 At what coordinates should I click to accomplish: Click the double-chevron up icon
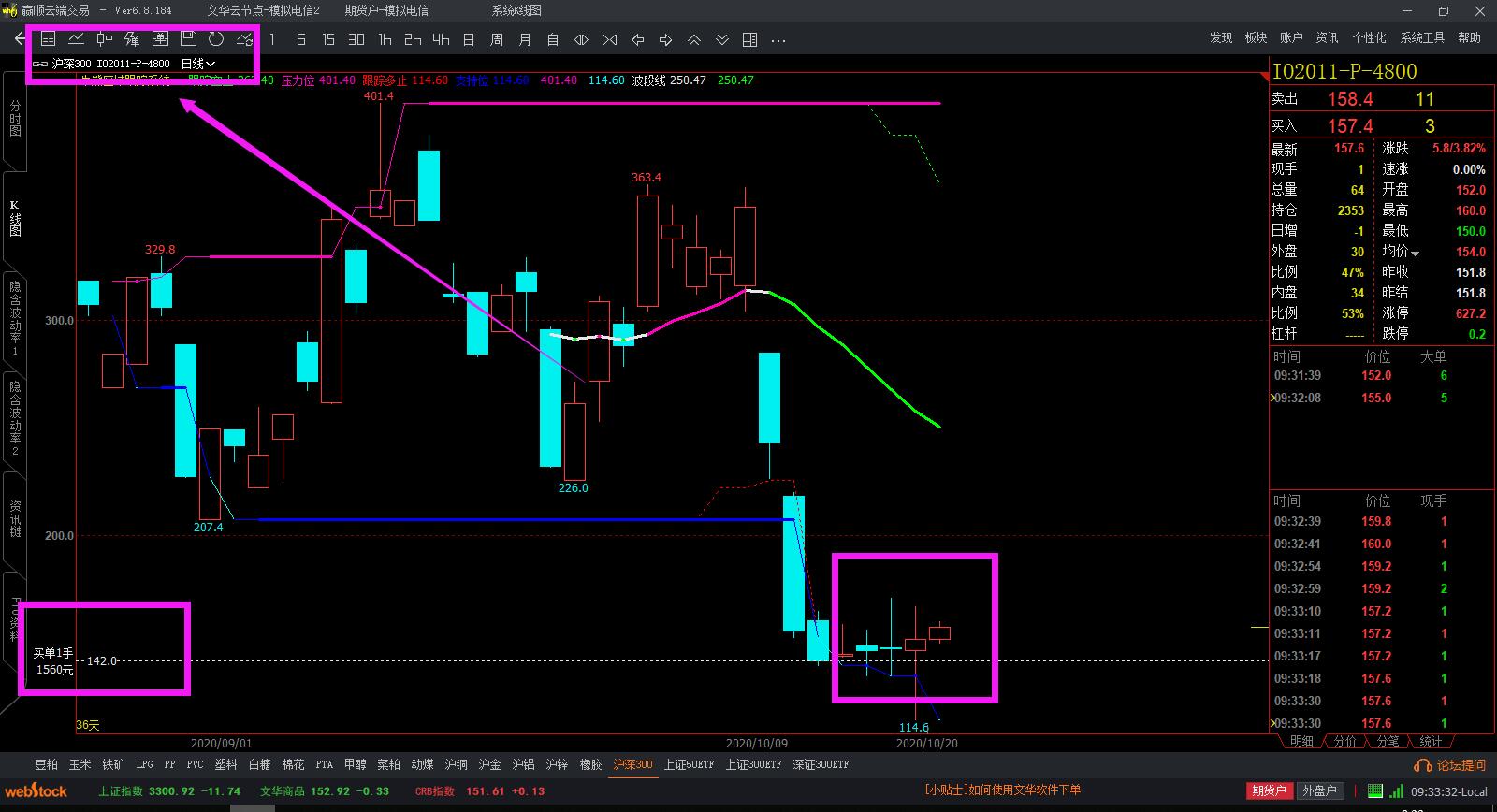point(693,39)
